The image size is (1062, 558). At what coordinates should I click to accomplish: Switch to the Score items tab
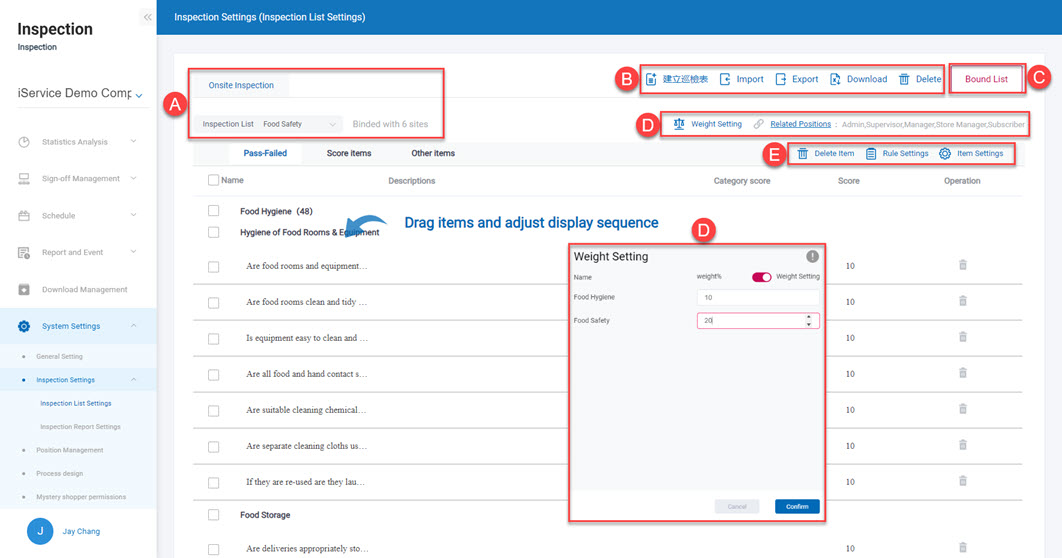point(349,153)
